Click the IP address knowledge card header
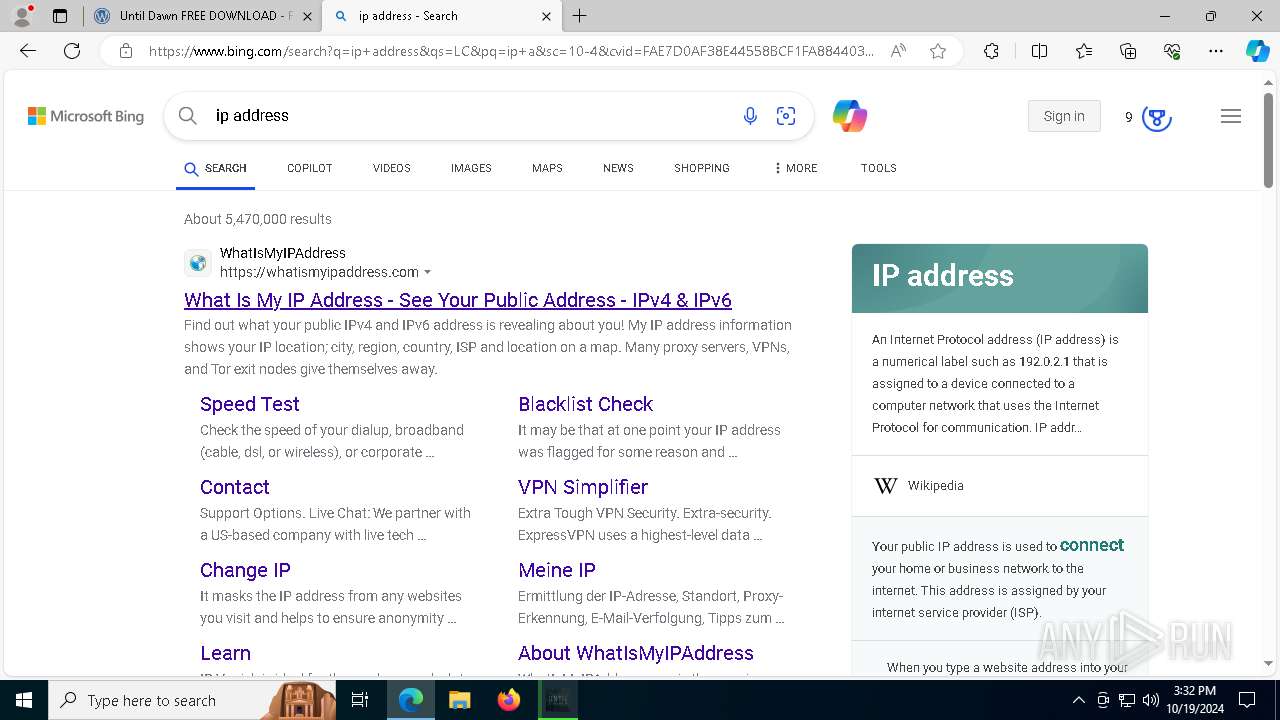Viewport: 1280px width, 720px height. coord(1000,278)
